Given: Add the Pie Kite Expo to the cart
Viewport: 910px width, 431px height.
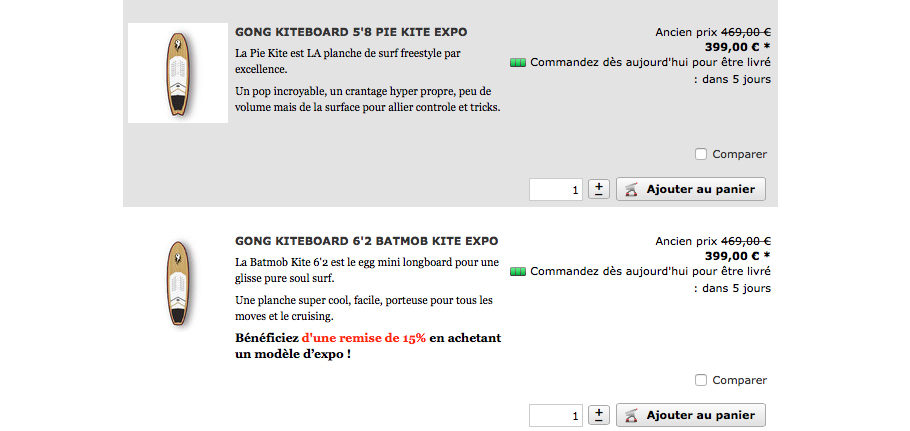Looking at the screenshot, I should pos(691,189).
